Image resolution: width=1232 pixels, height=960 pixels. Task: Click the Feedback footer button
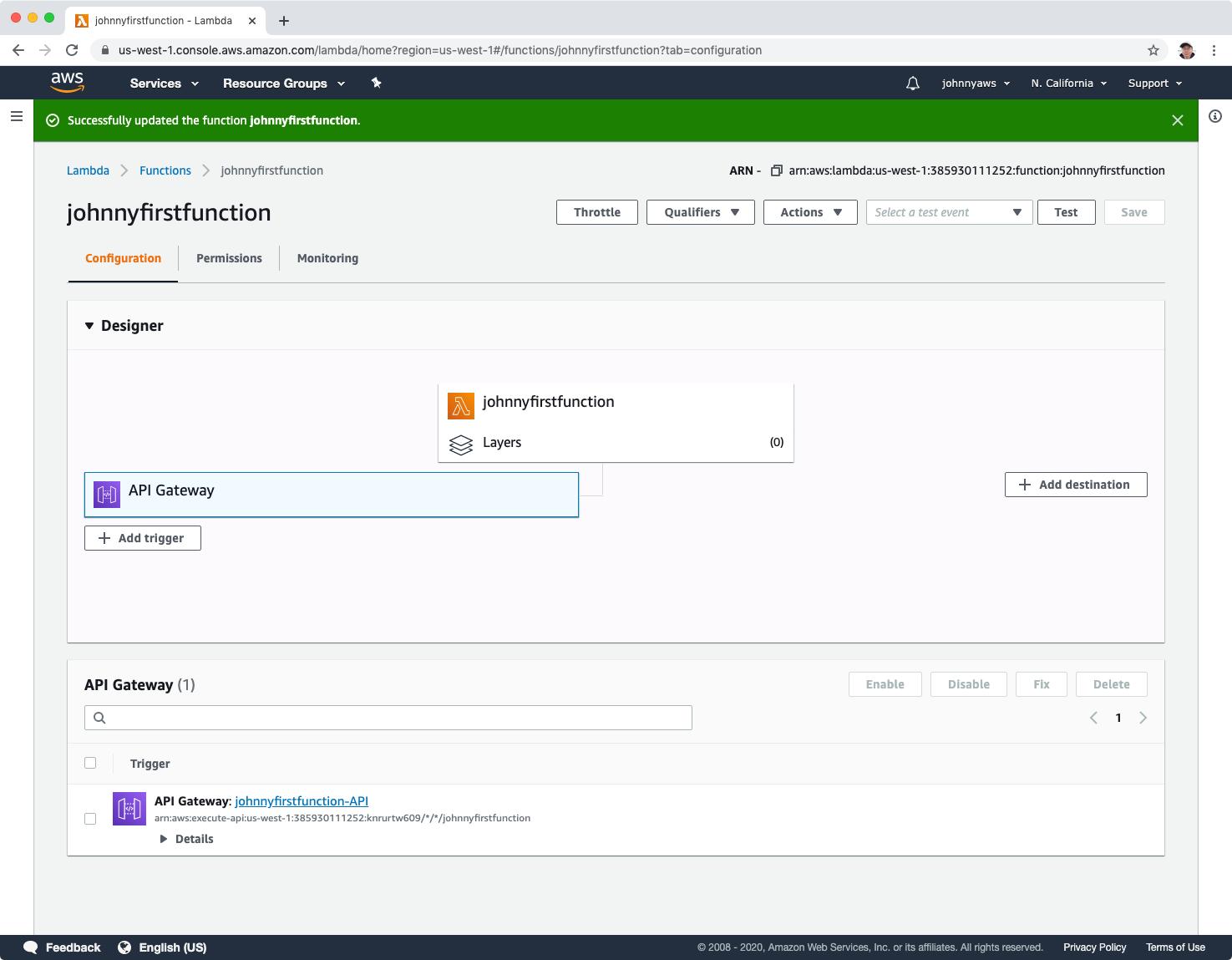click(x=62, y=947)
